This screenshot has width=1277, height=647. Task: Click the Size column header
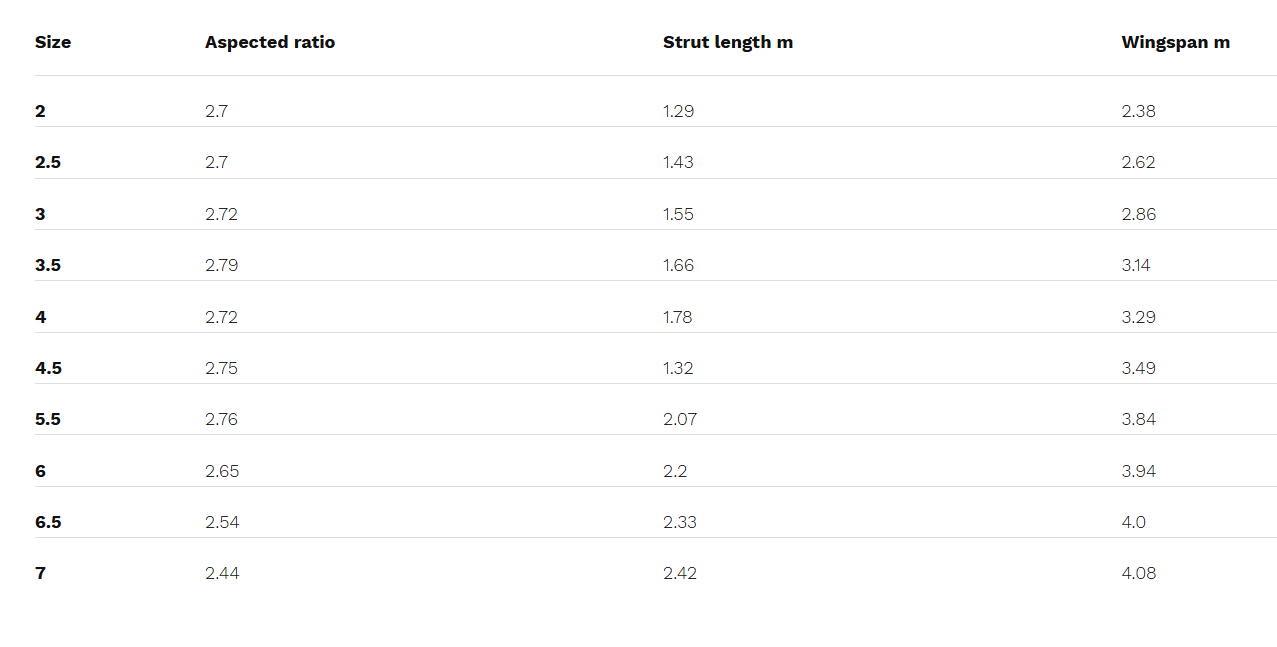(x=53, y=42)
